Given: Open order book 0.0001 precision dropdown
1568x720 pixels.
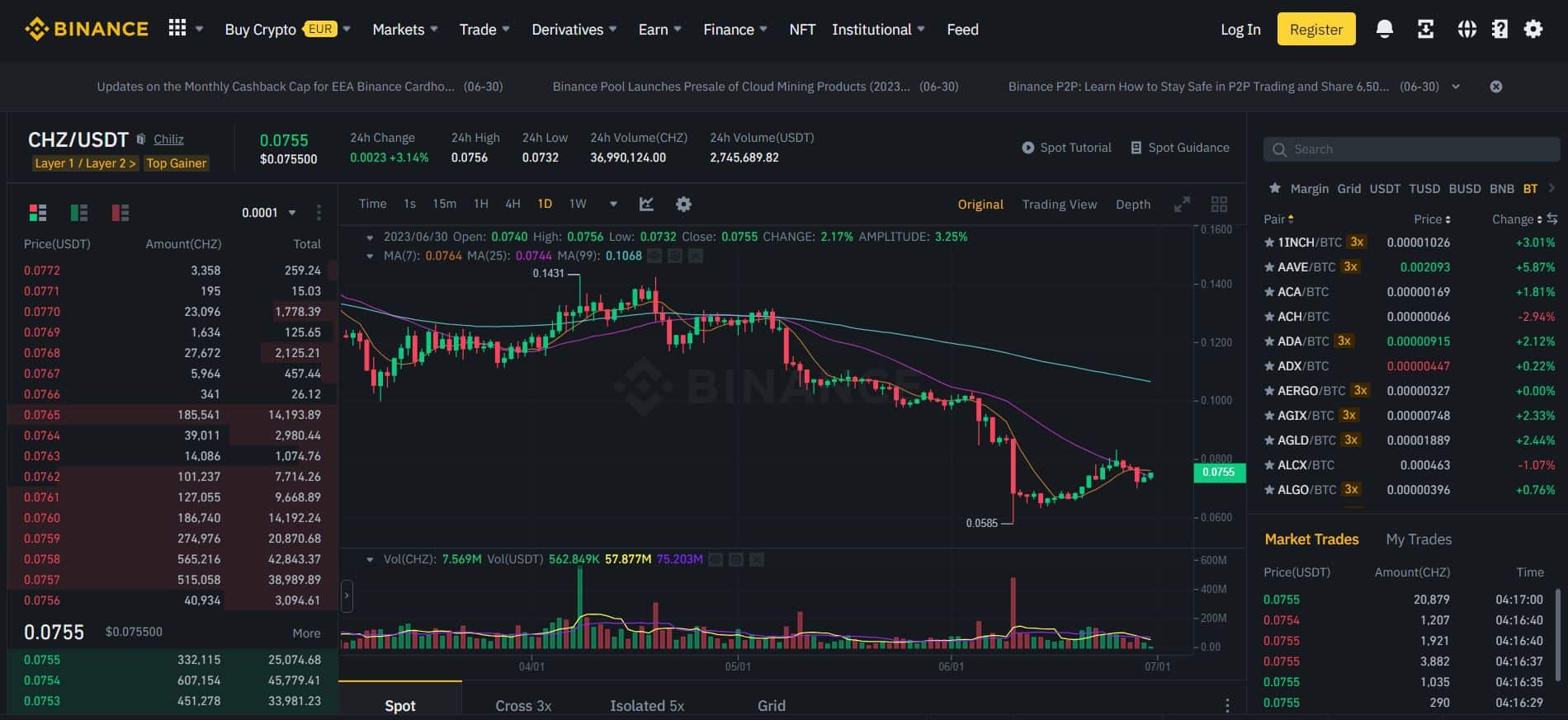Looking at the screenshot, I should pyautogui.click(x=269, y=213).
